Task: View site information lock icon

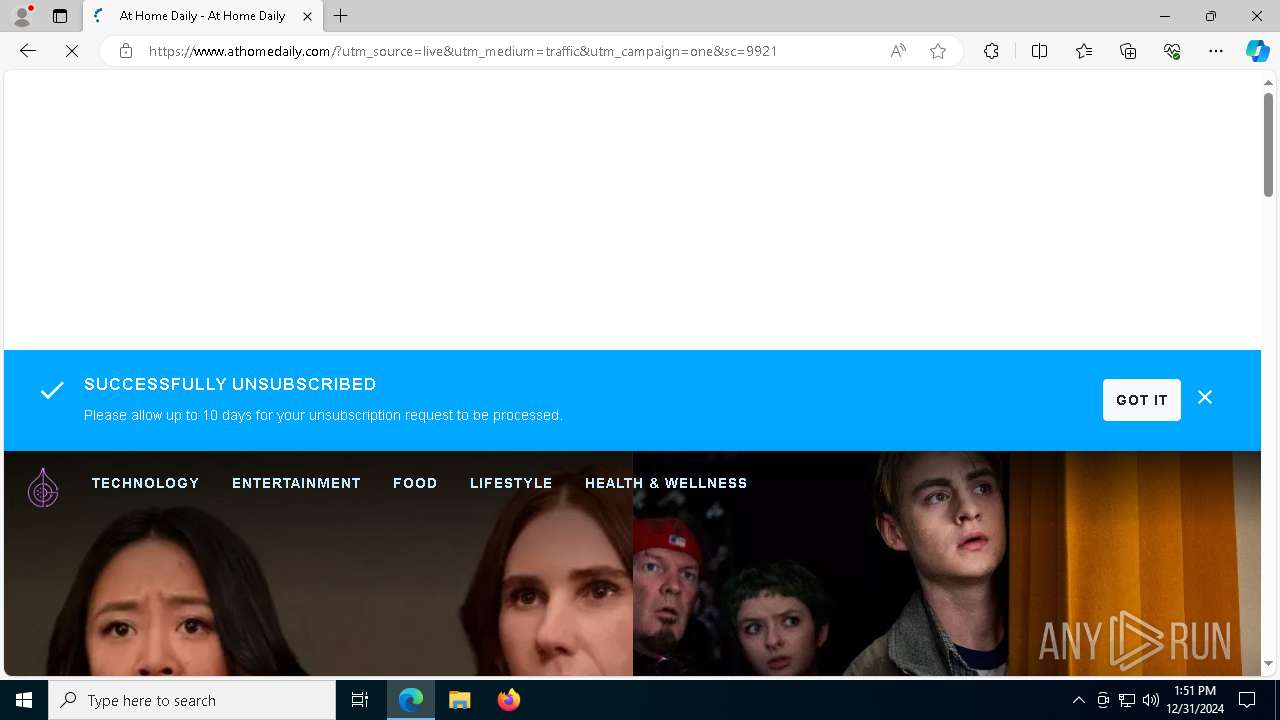Action: 125,51
